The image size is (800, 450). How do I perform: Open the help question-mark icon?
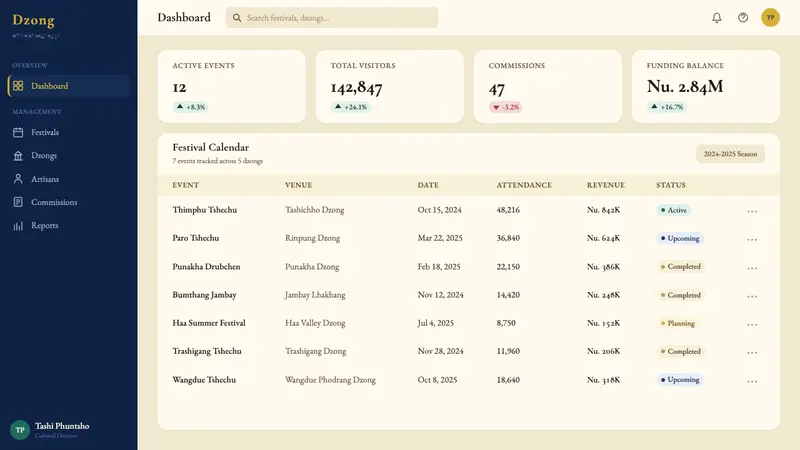tap(743, 18)
